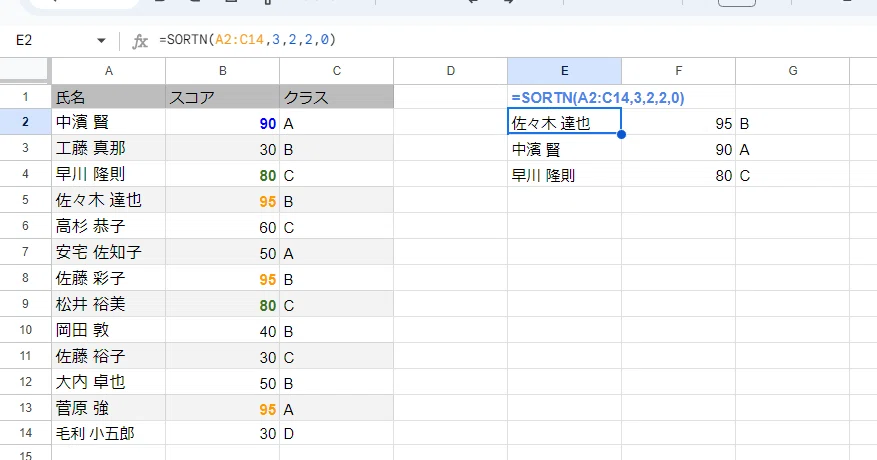Click the スコア header cell

click(x=223, y=97)
